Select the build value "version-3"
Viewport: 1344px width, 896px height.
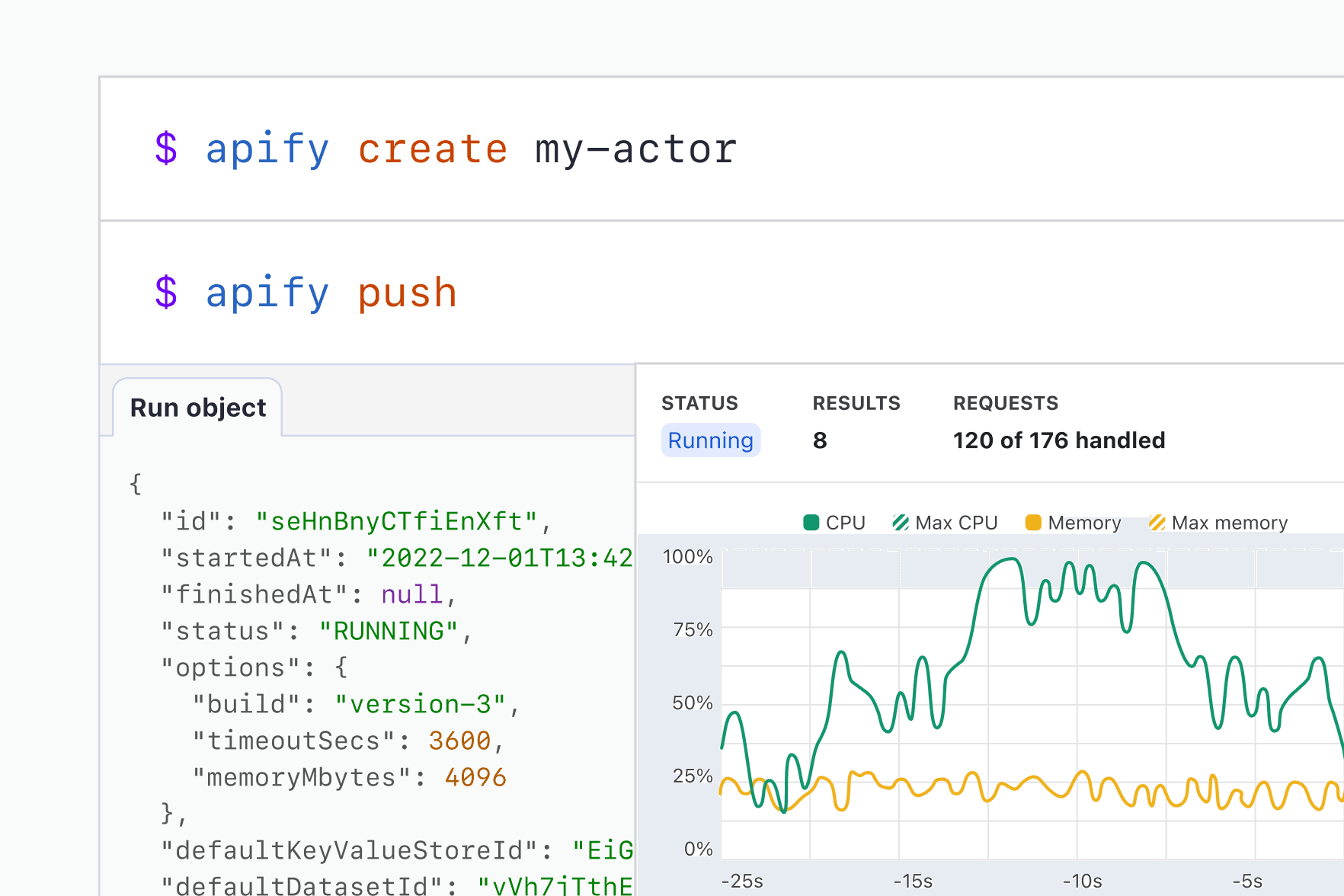[421, 705]
